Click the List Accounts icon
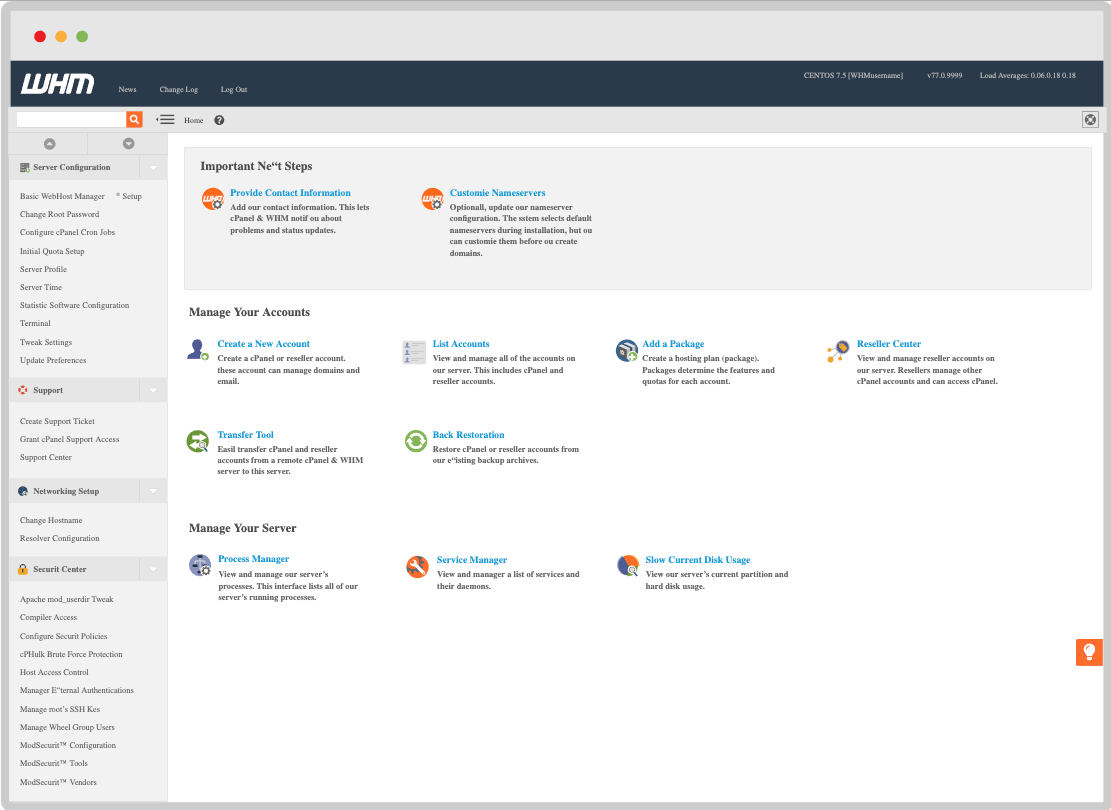This screenshot has height=810, width=1111. coord(414,351)
